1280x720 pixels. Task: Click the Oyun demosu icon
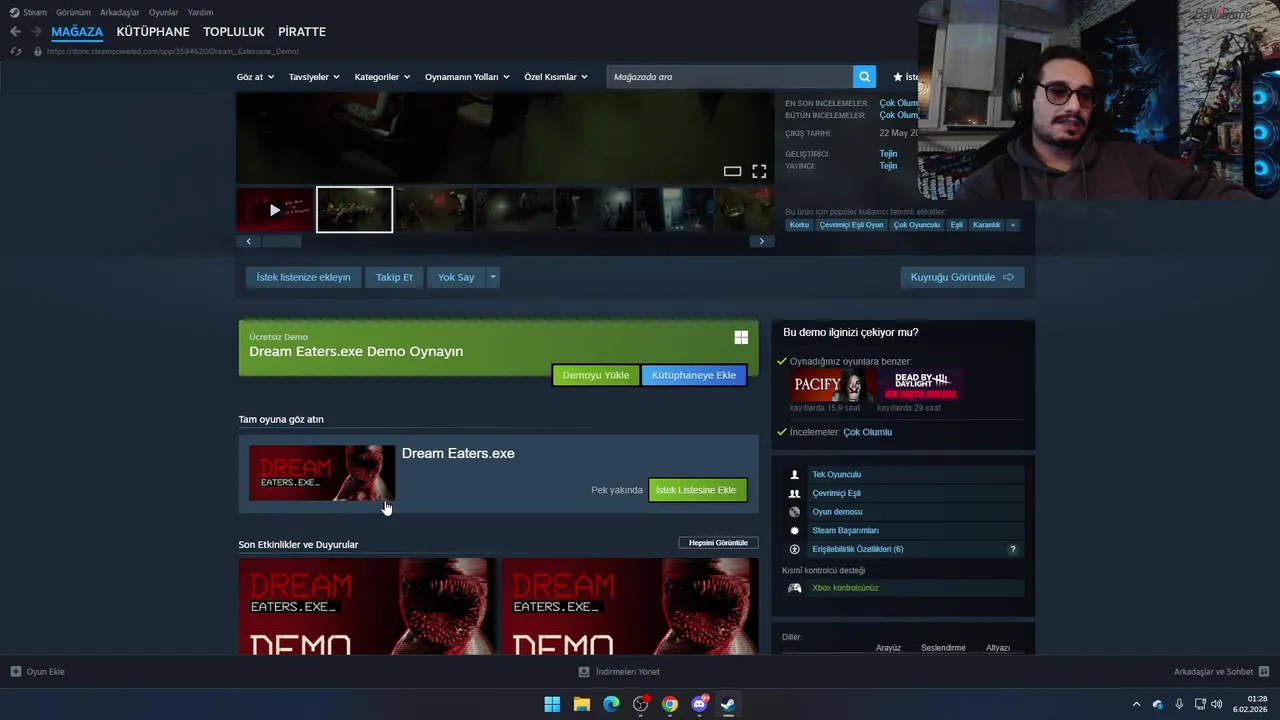(795, 512)
